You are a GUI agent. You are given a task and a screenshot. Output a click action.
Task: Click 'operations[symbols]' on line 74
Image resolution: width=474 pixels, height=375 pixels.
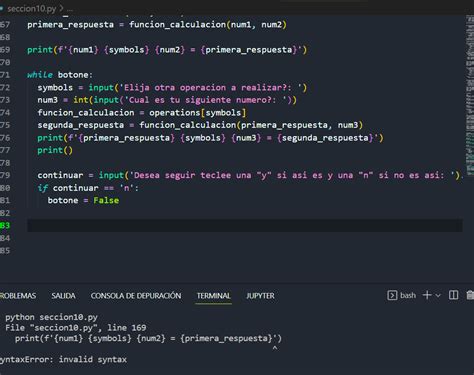coord(197,113)
